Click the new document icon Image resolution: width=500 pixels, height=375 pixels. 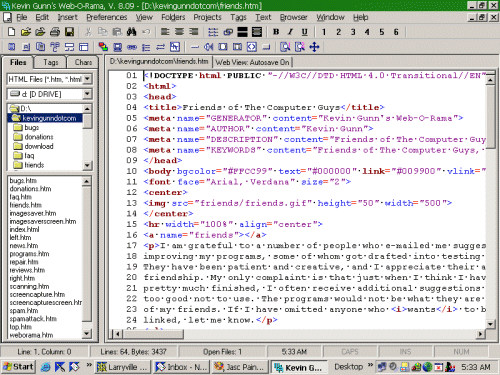pos(11,32)
